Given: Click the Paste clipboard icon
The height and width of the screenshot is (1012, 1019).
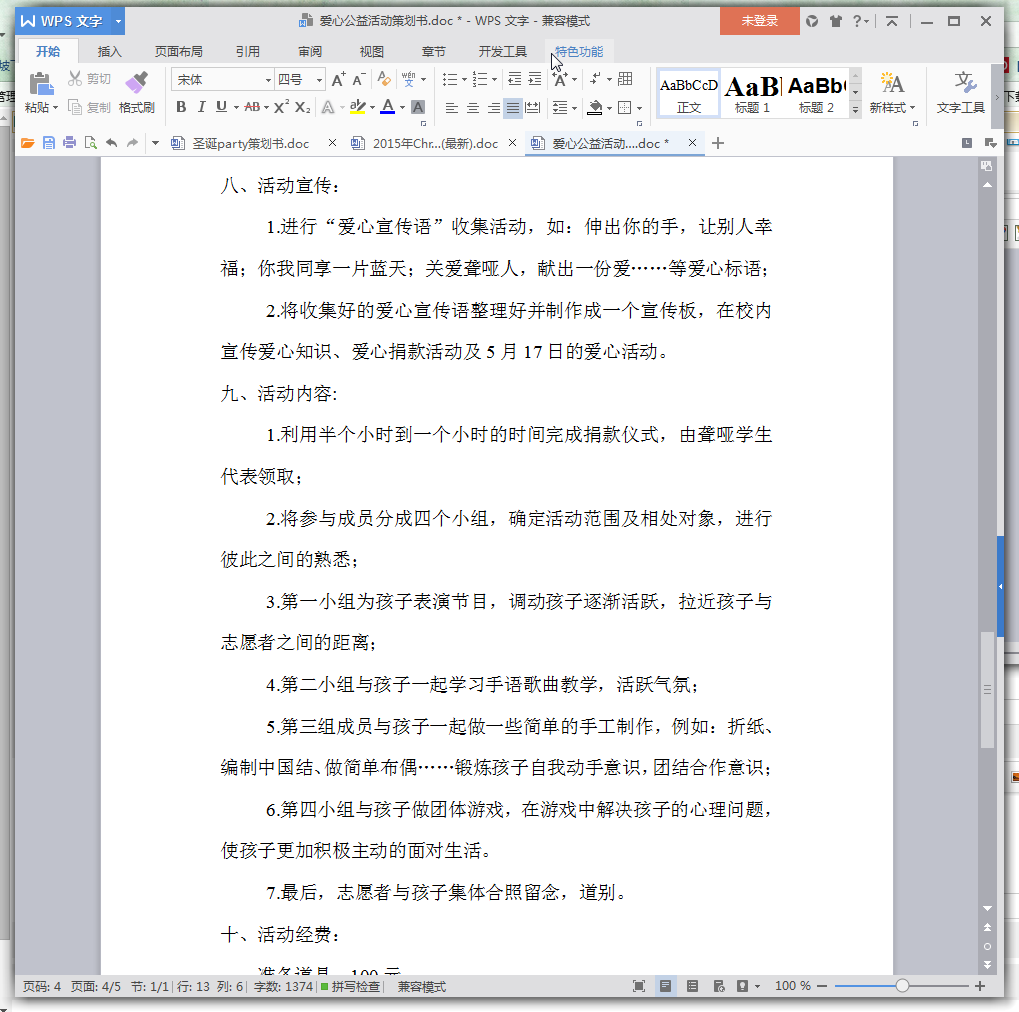Looking at the screenshot, I should pos(41,84).
